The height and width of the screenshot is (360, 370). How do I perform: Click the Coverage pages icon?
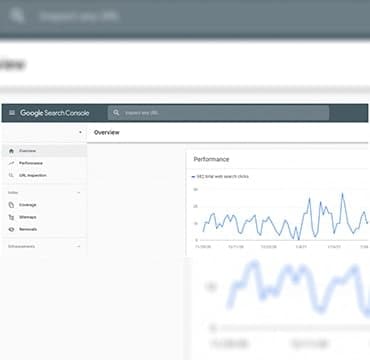coord(11,205)
